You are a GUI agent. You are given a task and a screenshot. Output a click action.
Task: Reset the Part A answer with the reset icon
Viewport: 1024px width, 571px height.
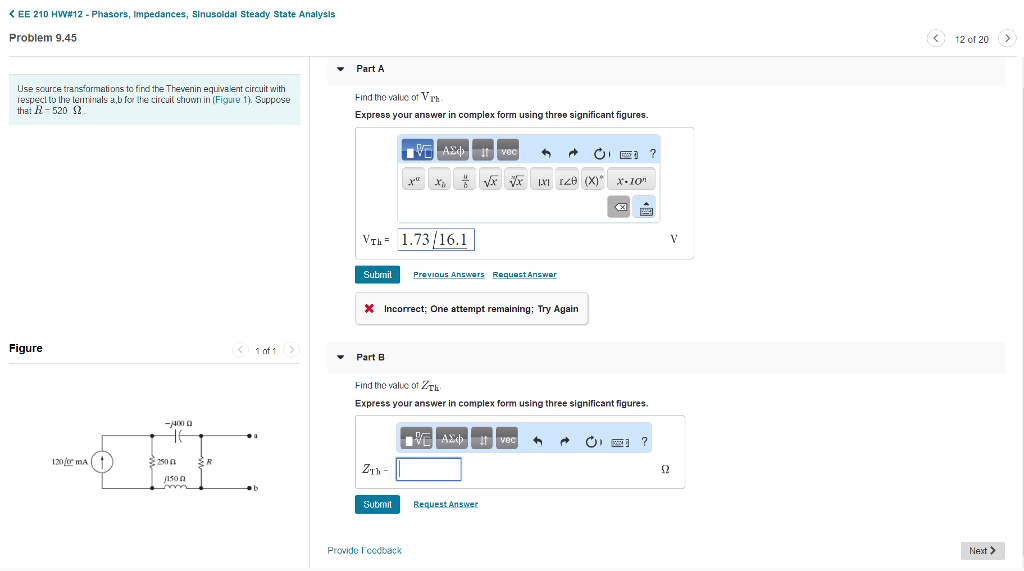pyautogui.click(x=600, y=153)
